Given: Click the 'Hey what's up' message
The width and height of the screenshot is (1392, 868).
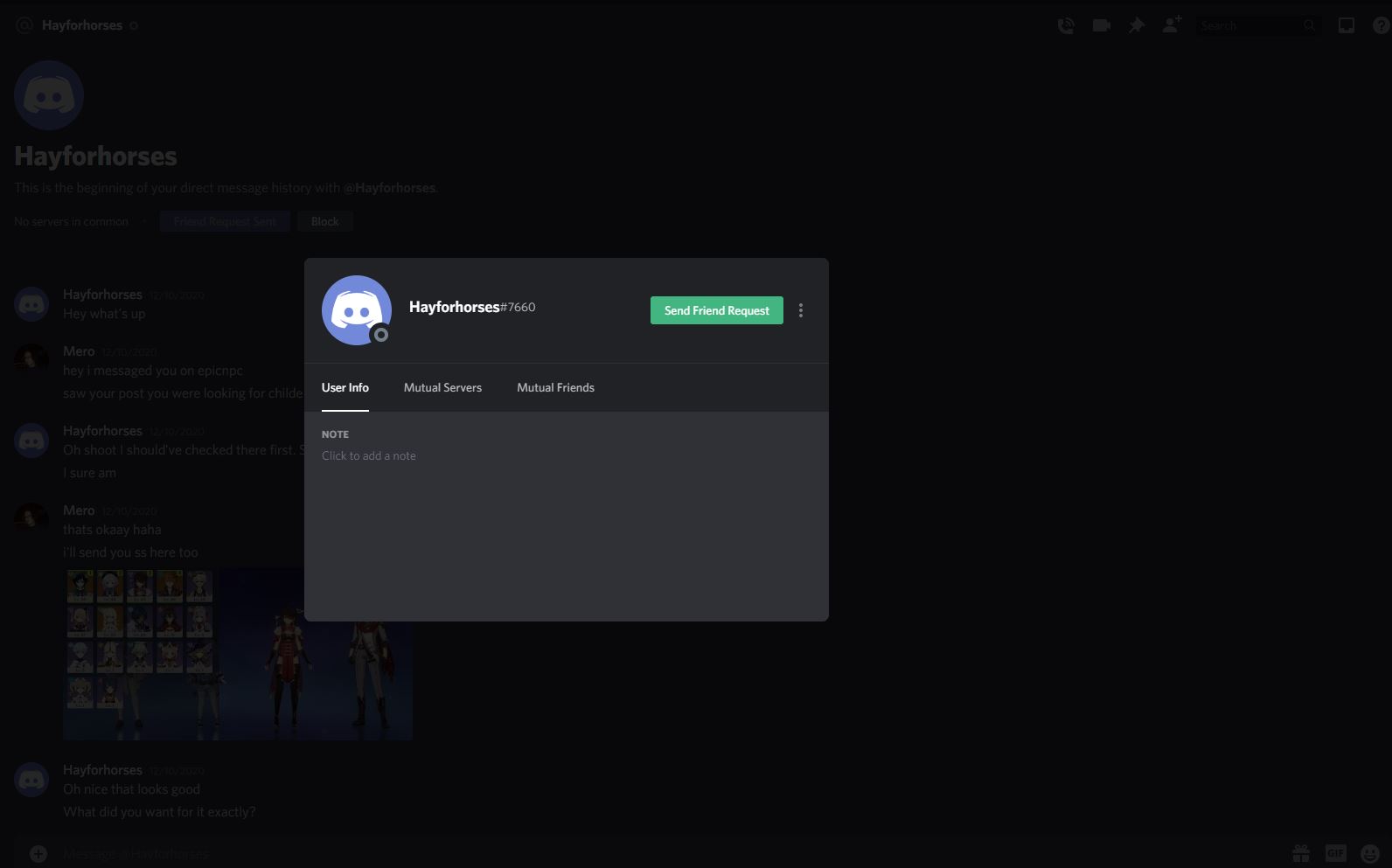Looking at the screenshot, I should pyautogui.click(x=104, y=314).
